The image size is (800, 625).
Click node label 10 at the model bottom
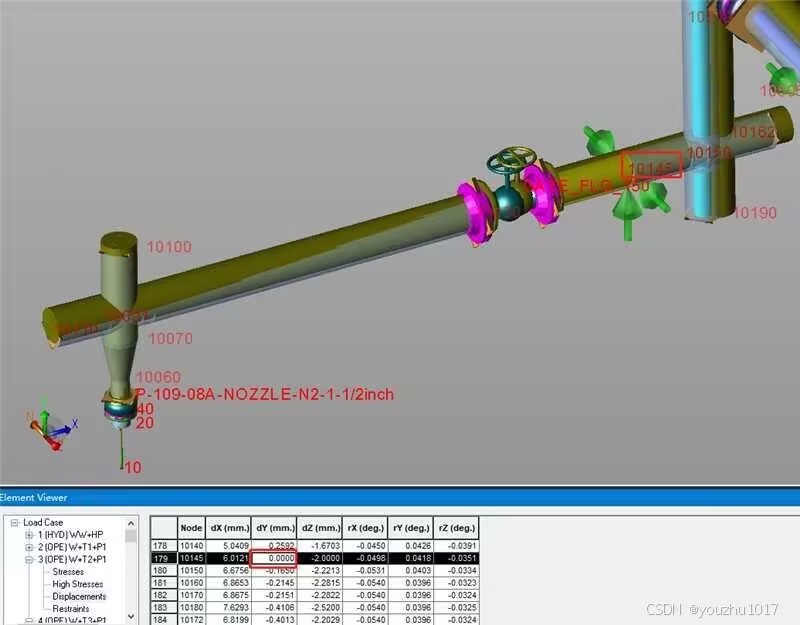pos(133,467)
